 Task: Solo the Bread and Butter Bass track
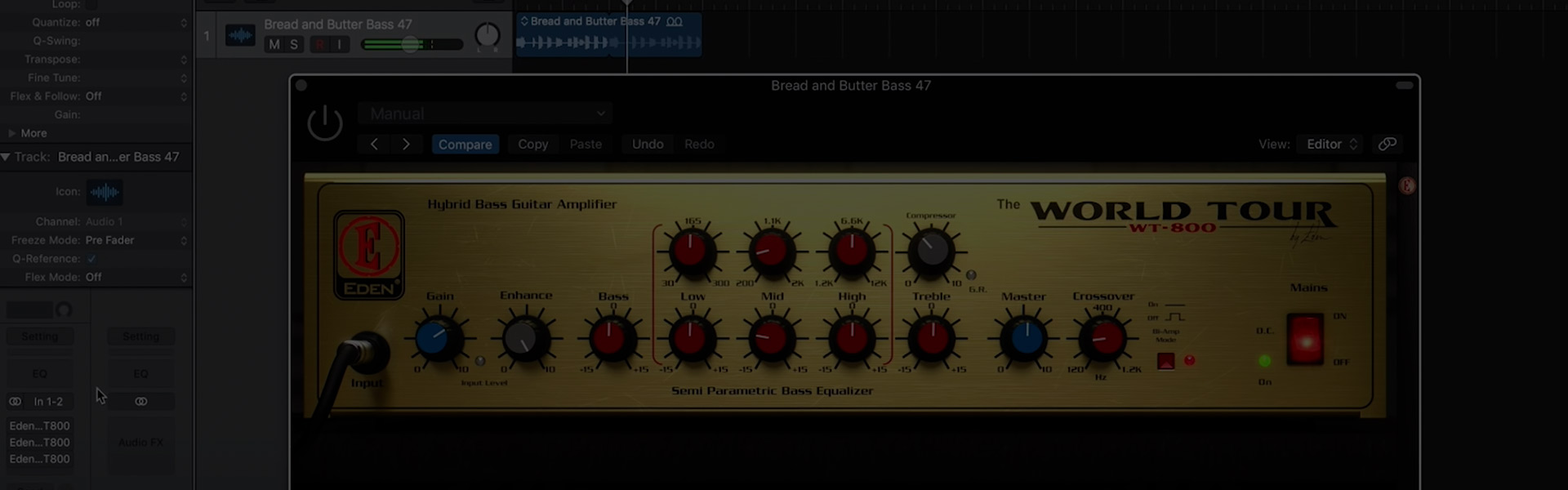click(294, 45)
